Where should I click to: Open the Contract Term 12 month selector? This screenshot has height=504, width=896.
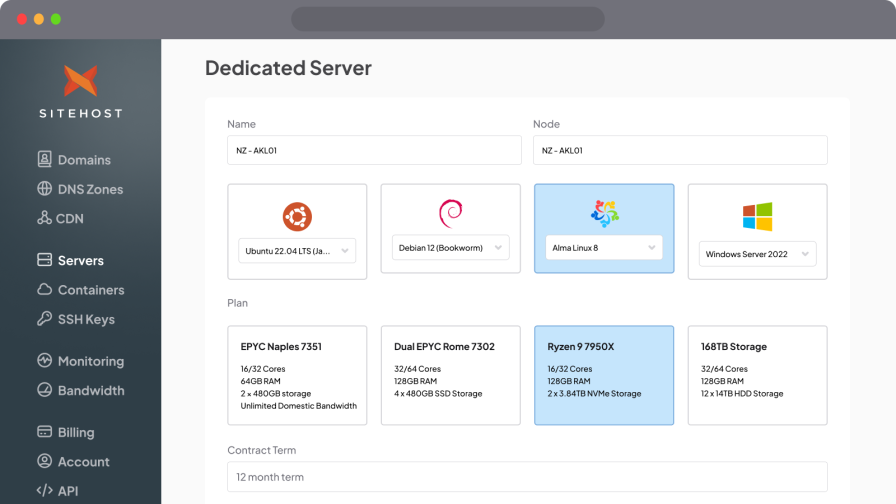coord(527,477)
